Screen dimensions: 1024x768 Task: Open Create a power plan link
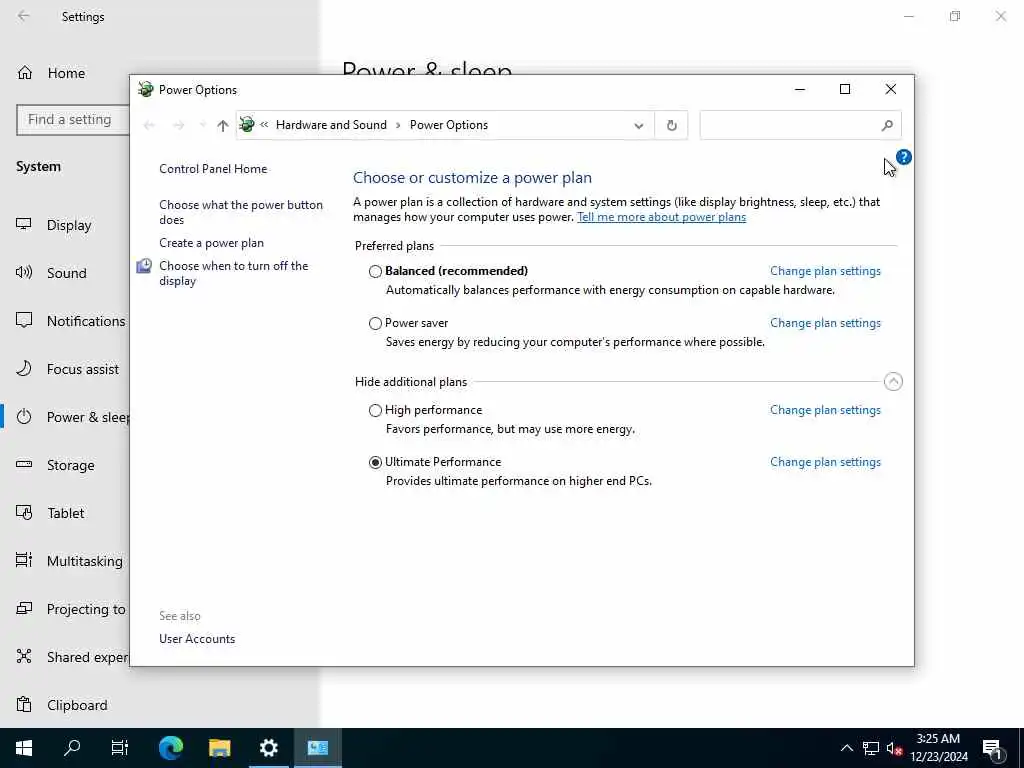click(x=212, y=243)
